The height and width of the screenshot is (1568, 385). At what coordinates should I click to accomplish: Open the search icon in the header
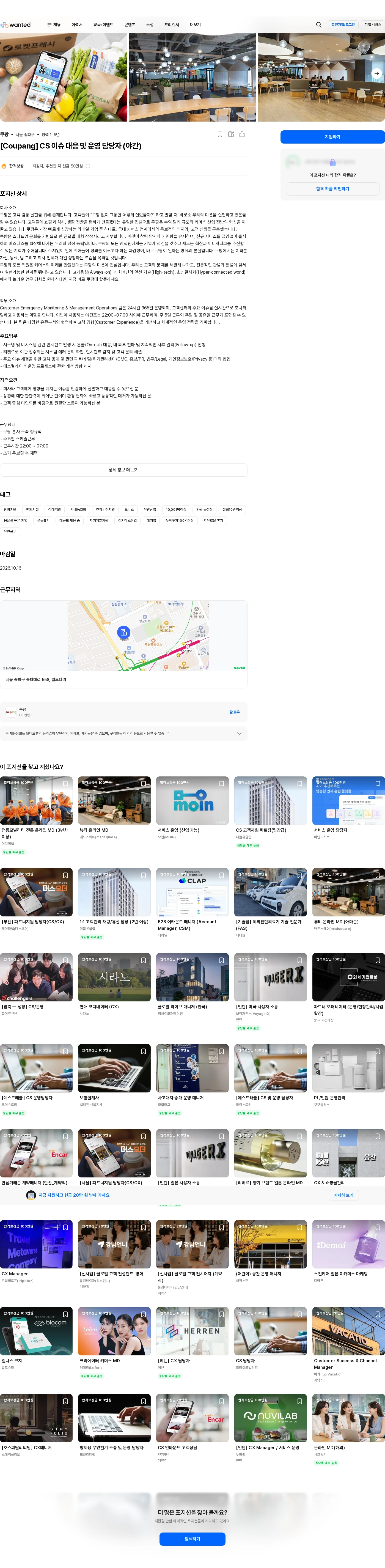point(319,25)
